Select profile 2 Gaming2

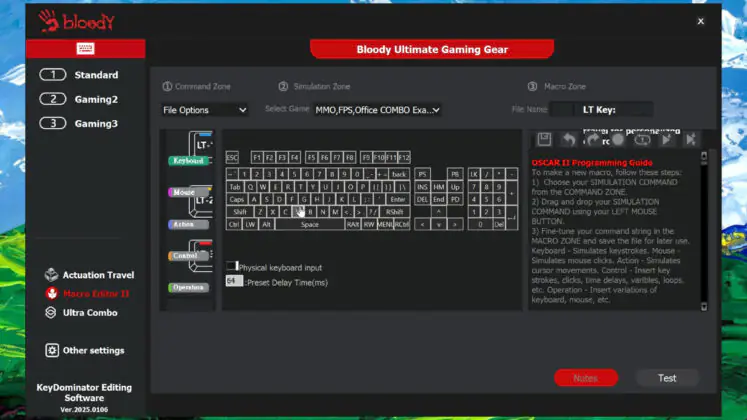point(80,99)
